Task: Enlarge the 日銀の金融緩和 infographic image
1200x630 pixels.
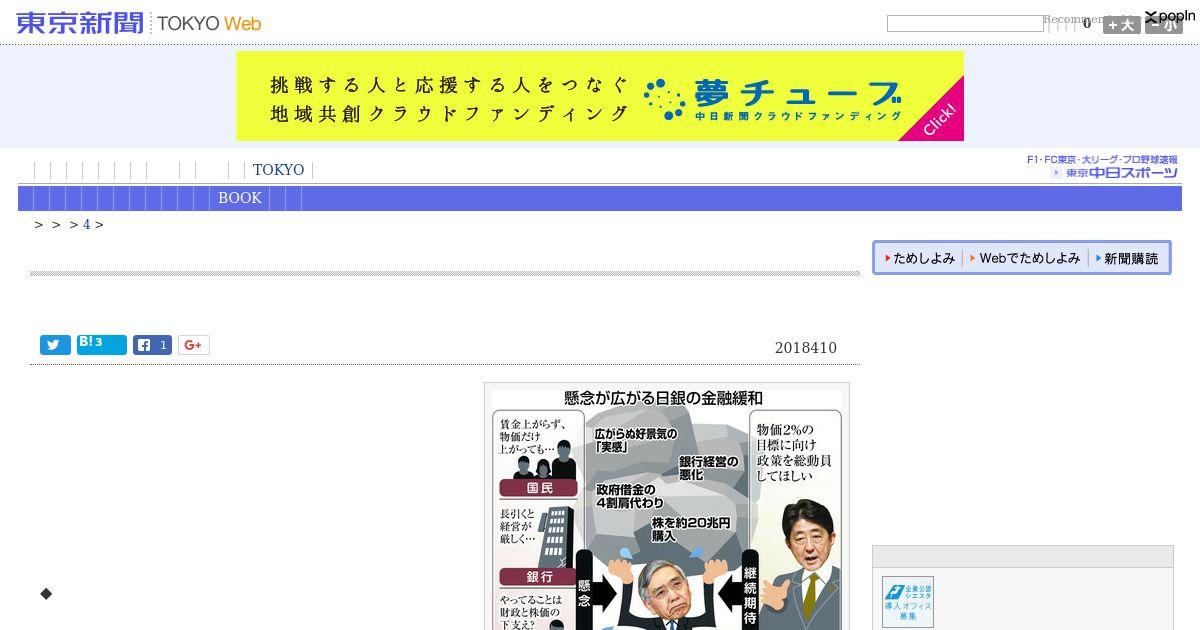Action: click(x=667, y=506)
